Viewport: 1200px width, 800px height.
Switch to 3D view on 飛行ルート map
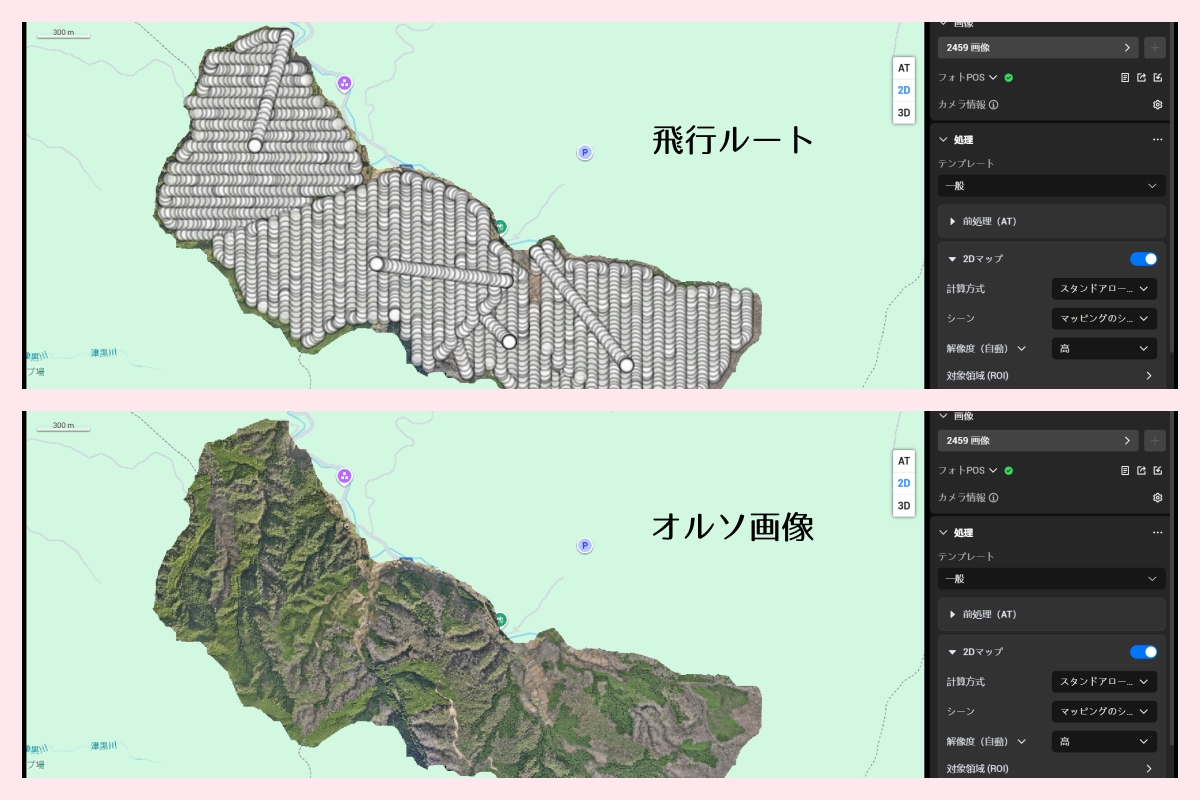[x=904, y=113]
